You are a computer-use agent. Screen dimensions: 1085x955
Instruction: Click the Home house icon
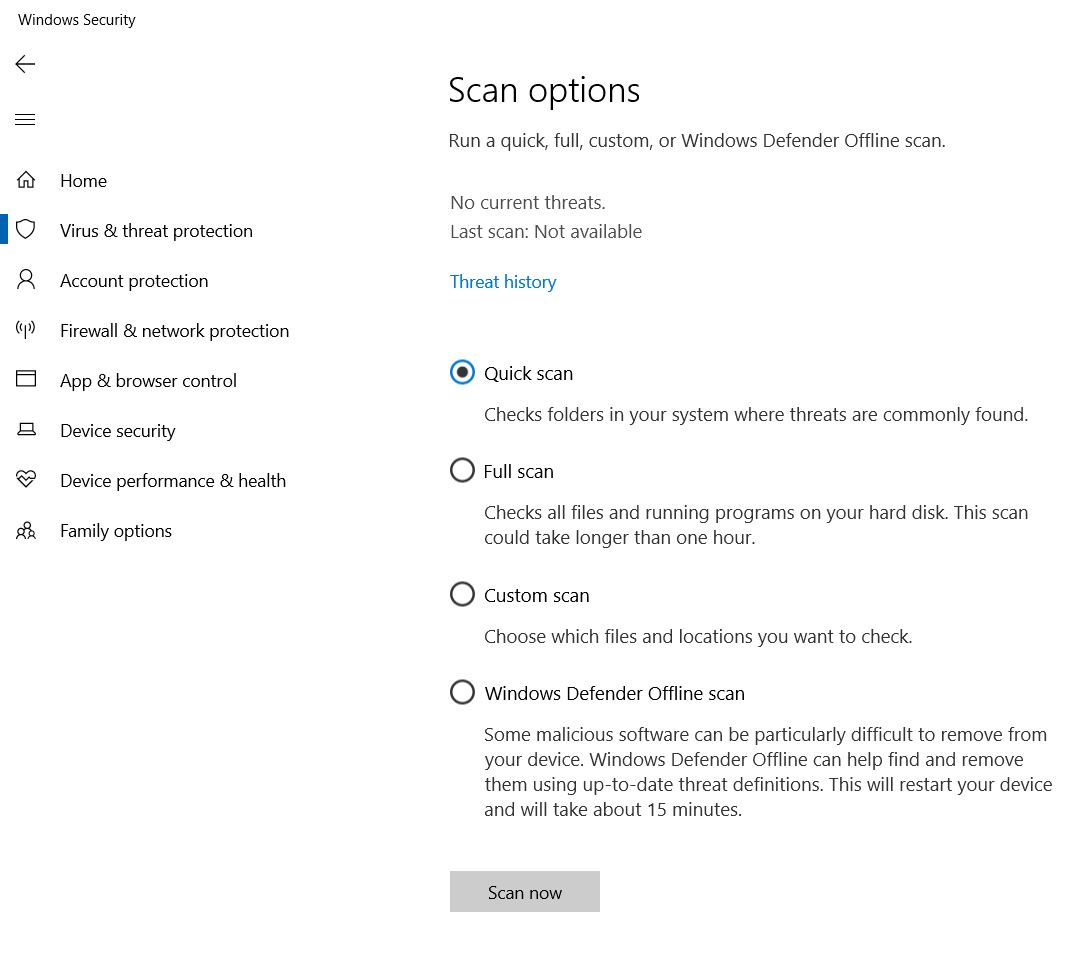click(x=26, y=180)
